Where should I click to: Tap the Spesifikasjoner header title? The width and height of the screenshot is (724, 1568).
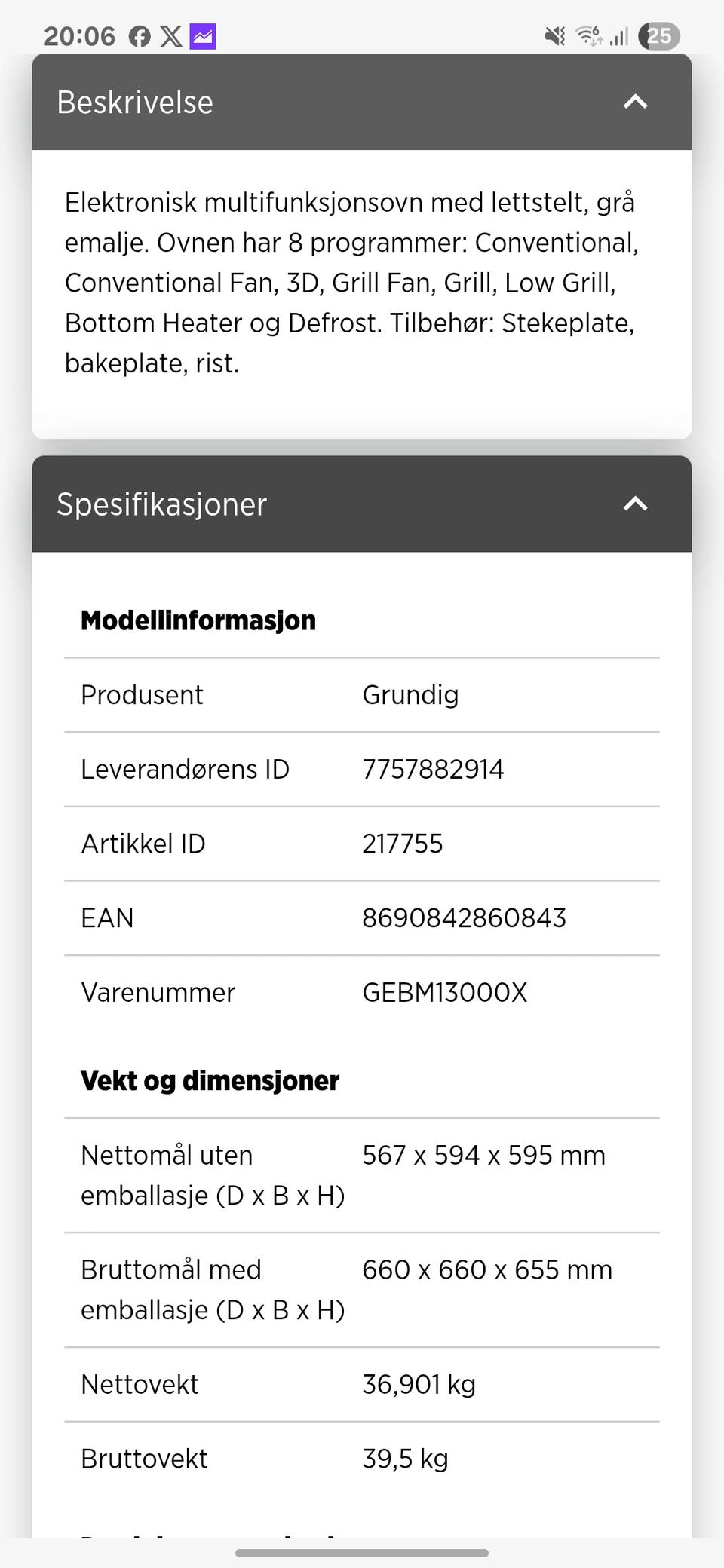pyautogui.click(x=162, y=504)
